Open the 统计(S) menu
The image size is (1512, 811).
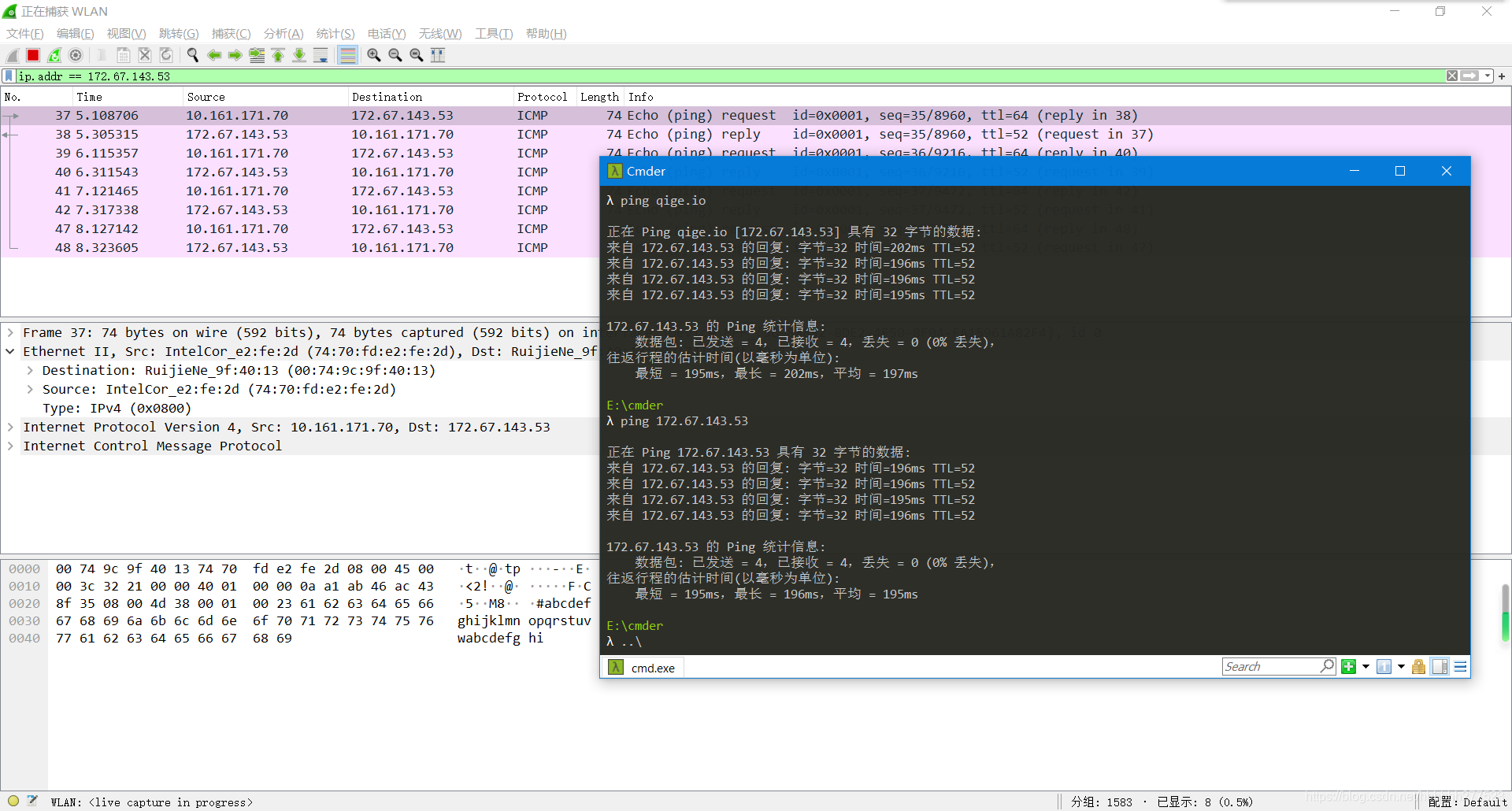click(335, 34)
